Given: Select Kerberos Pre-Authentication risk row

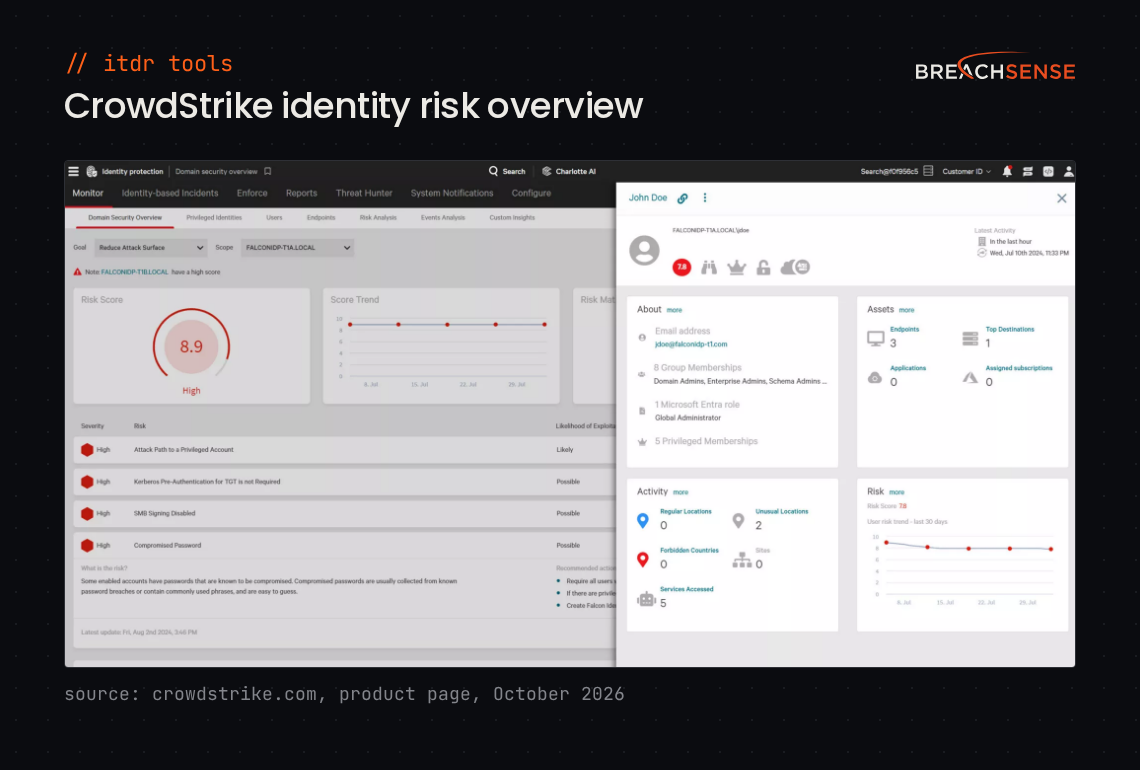Looking at the screenshot, I should coord(345,482).
